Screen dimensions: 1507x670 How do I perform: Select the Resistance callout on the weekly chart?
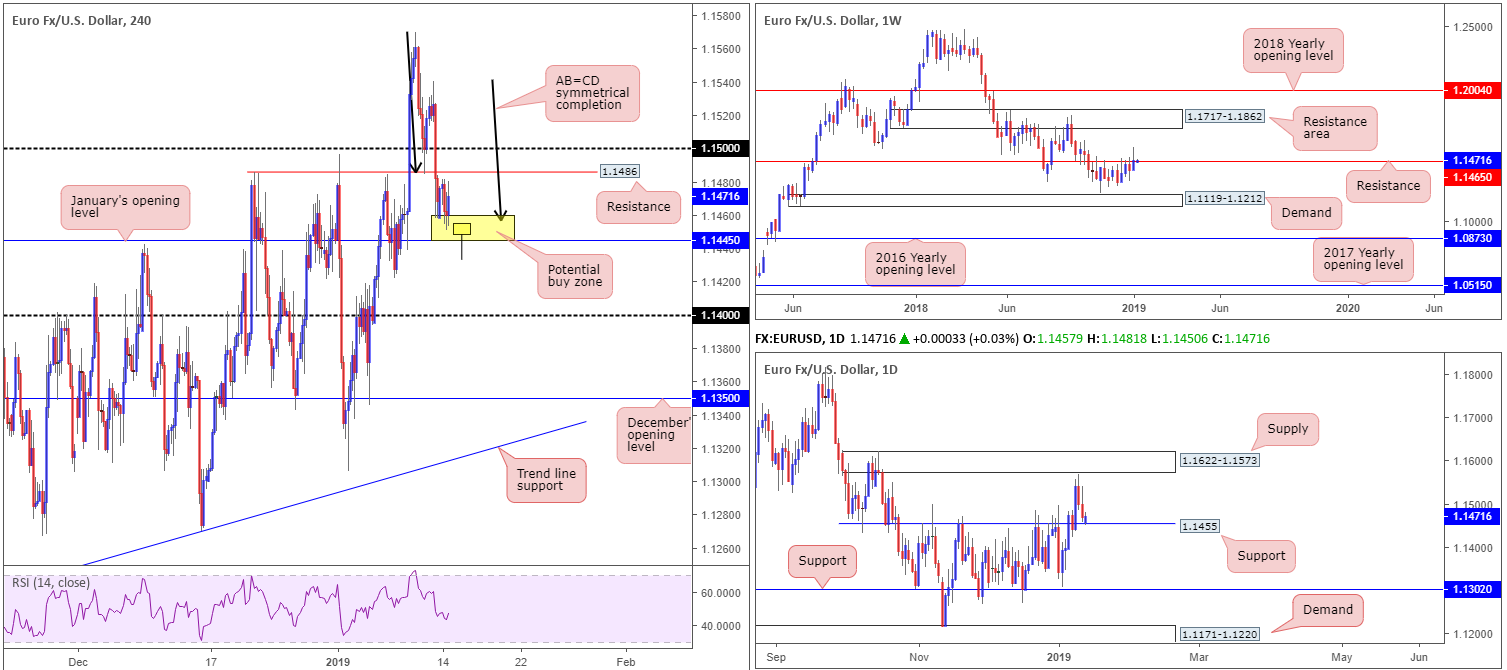[1387, 185]
